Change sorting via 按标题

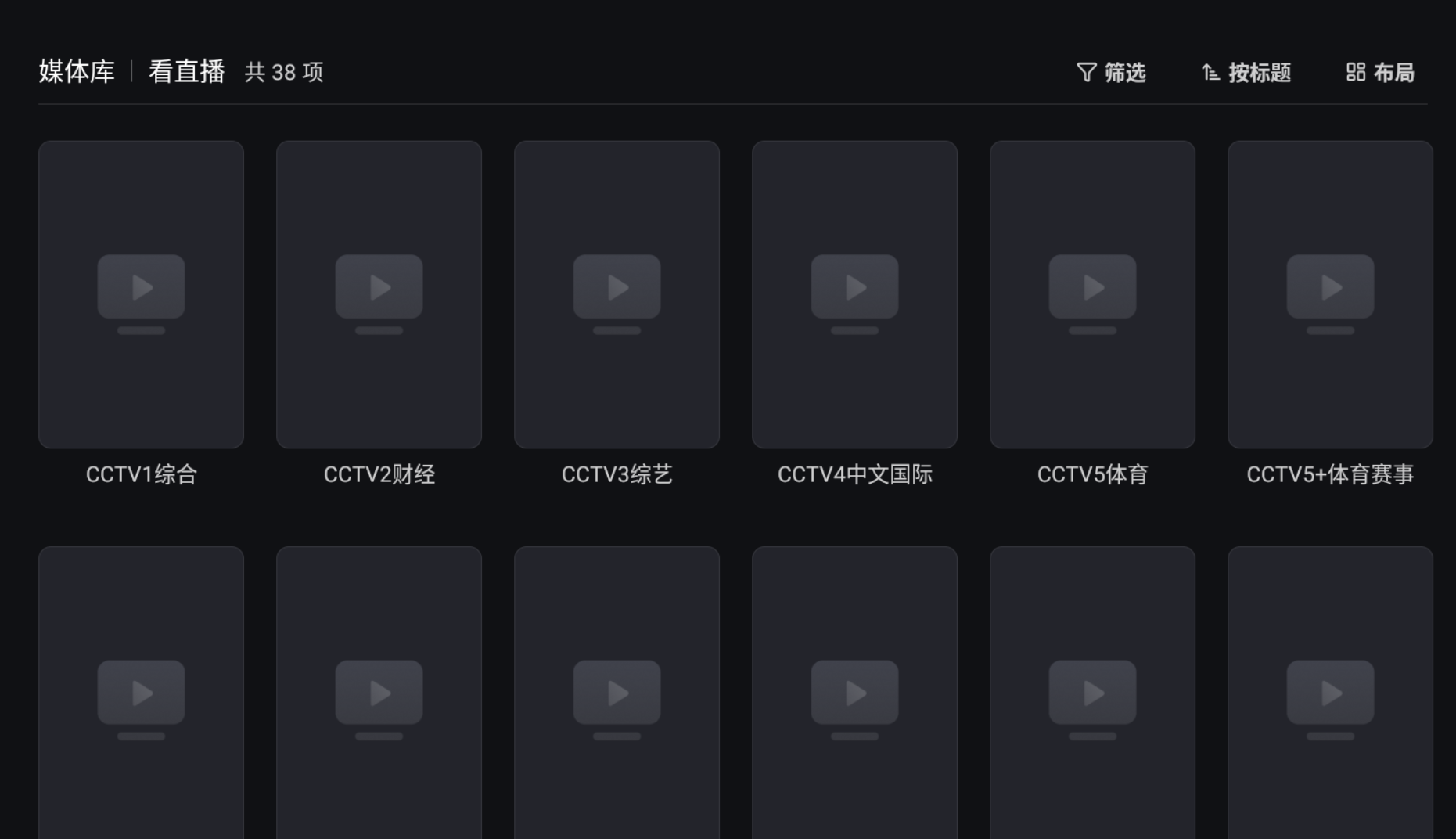pos(1246,73)
